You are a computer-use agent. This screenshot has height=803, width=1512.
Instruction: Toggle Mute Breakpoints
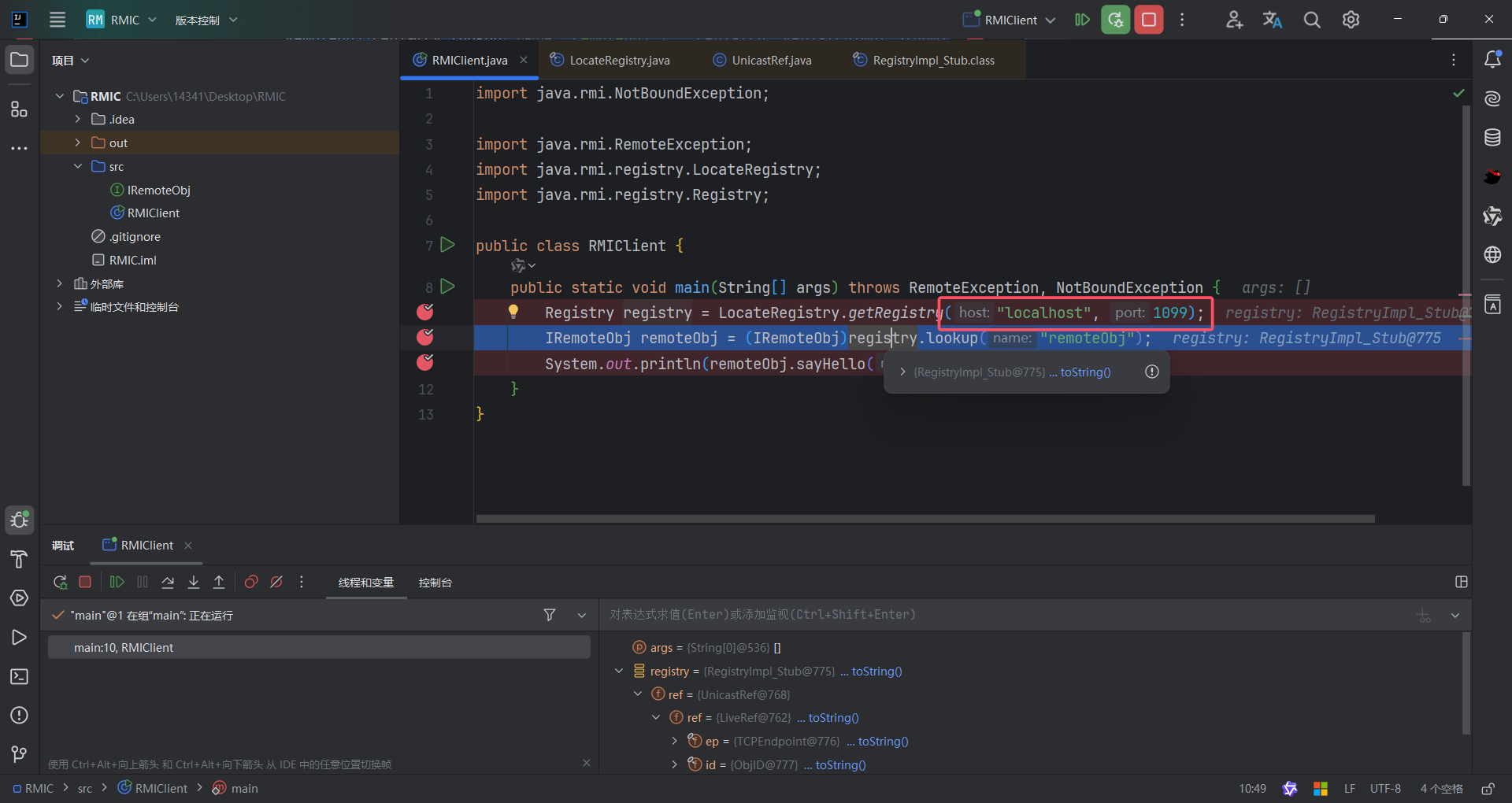pyautogui.click(x=276, y=582)
